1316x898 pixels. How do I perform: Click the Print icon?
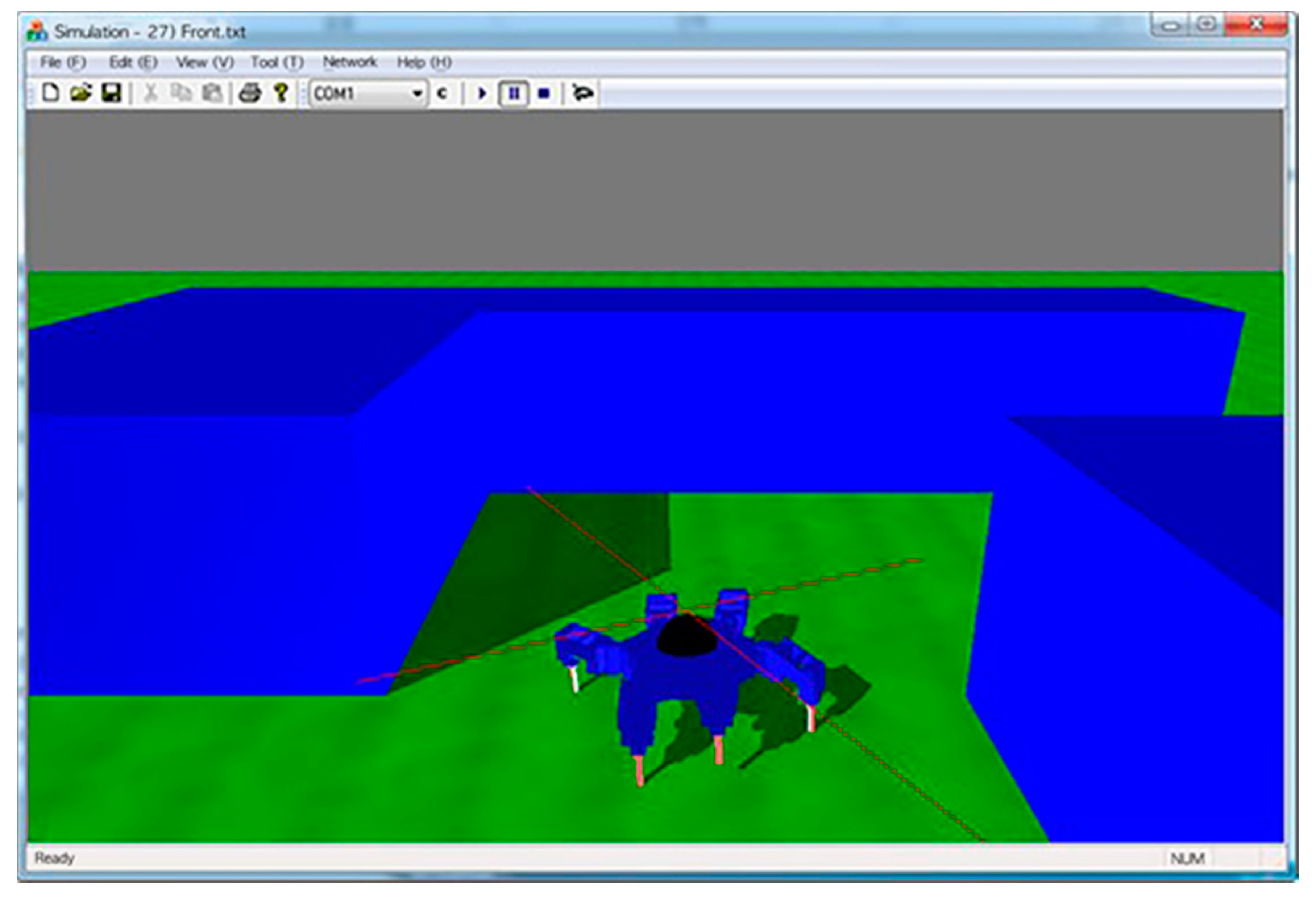[250, 92]
